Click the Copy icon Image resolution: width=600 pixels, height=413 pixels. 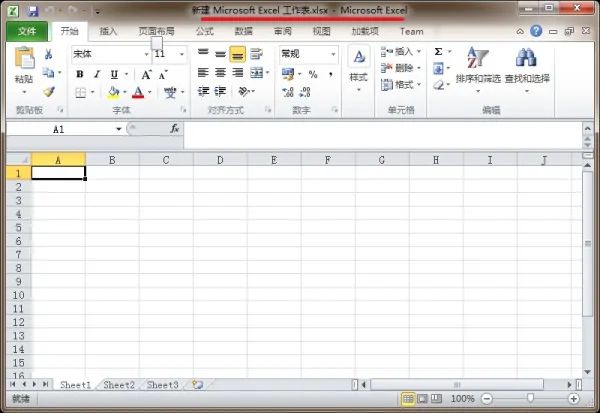[x=48, y=72]
